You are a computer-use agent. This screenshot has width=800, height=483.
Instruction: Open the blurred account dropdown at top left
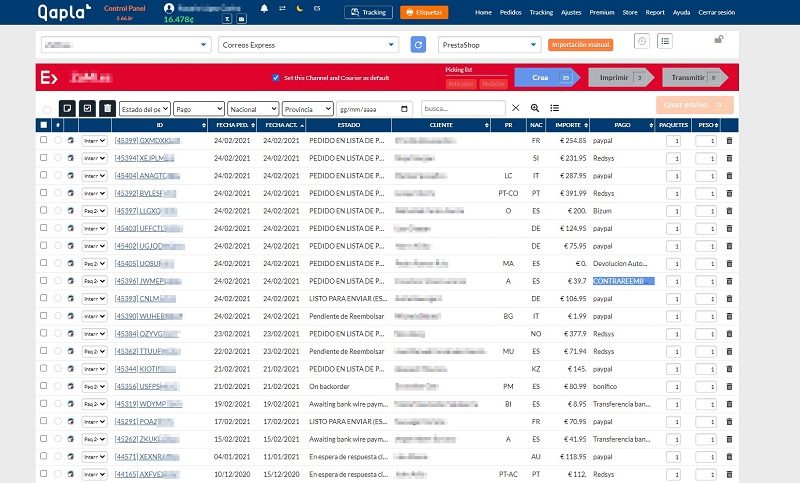click(126, 45)
